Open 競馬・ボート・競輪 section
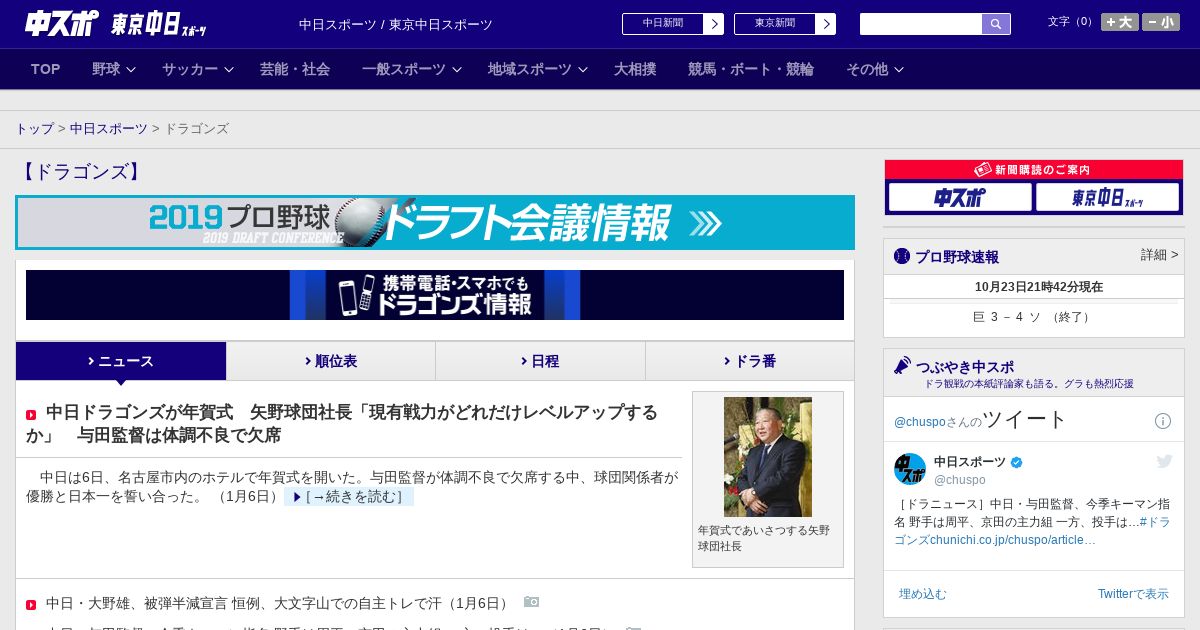The height and width of the screenshot is (630, 1200). [751, 69]
